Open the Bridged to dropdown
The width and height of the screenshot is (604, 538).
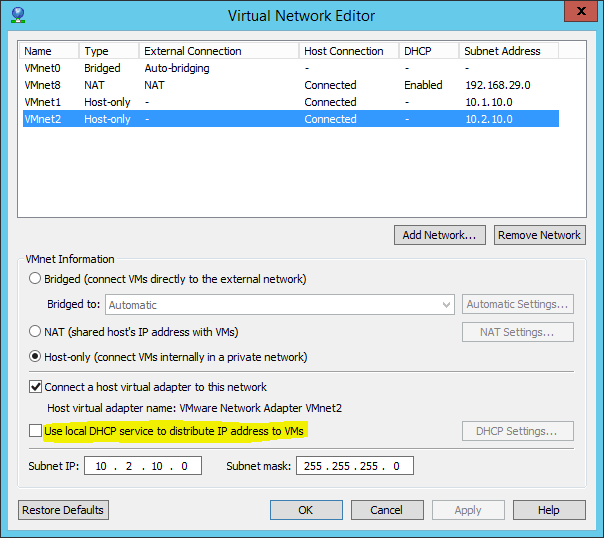point(280,305)
